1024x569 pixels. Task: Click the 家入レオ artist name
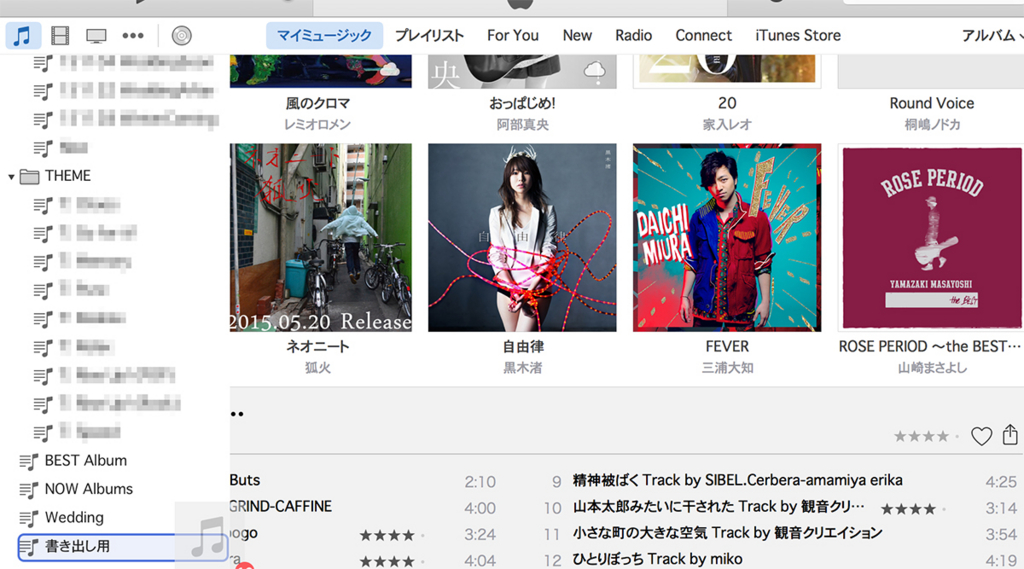pyautogui.click(x=727, y=125)
